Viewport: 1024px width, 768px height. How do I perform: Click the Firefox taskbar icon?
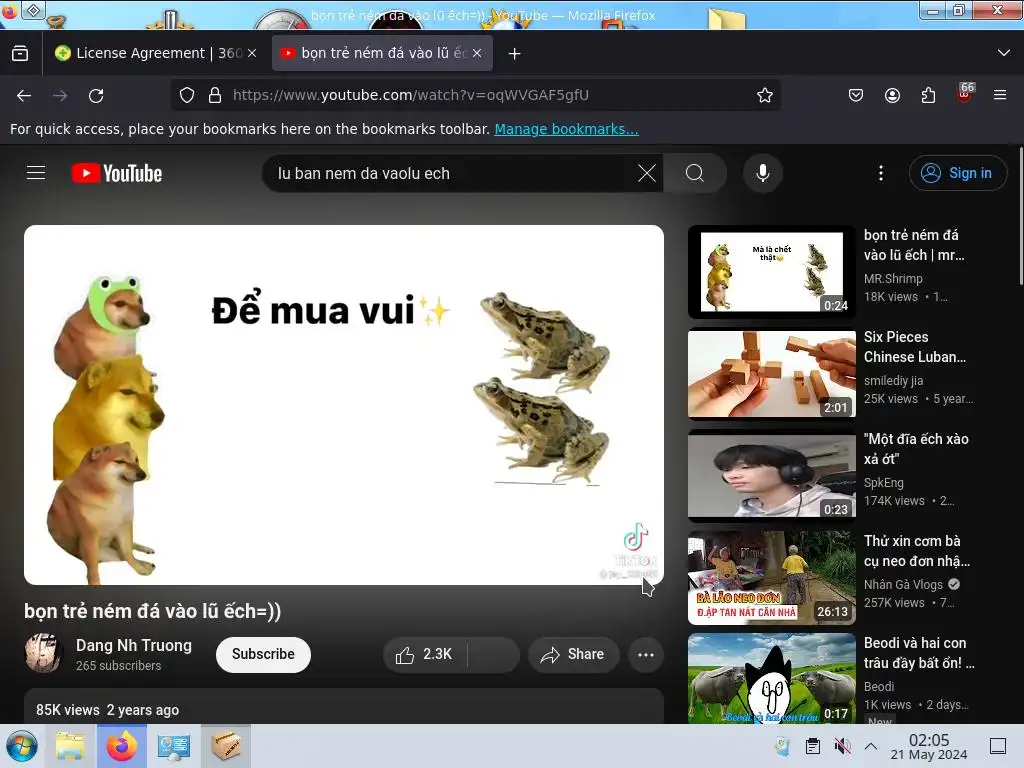pyautogui.click(x=122, y=746)
